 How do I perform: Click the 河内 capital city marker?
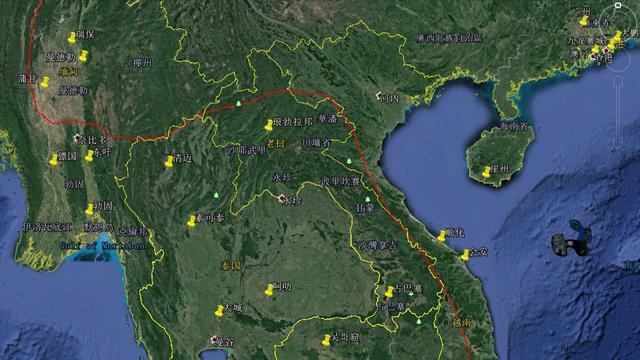(x=379, y=96)
